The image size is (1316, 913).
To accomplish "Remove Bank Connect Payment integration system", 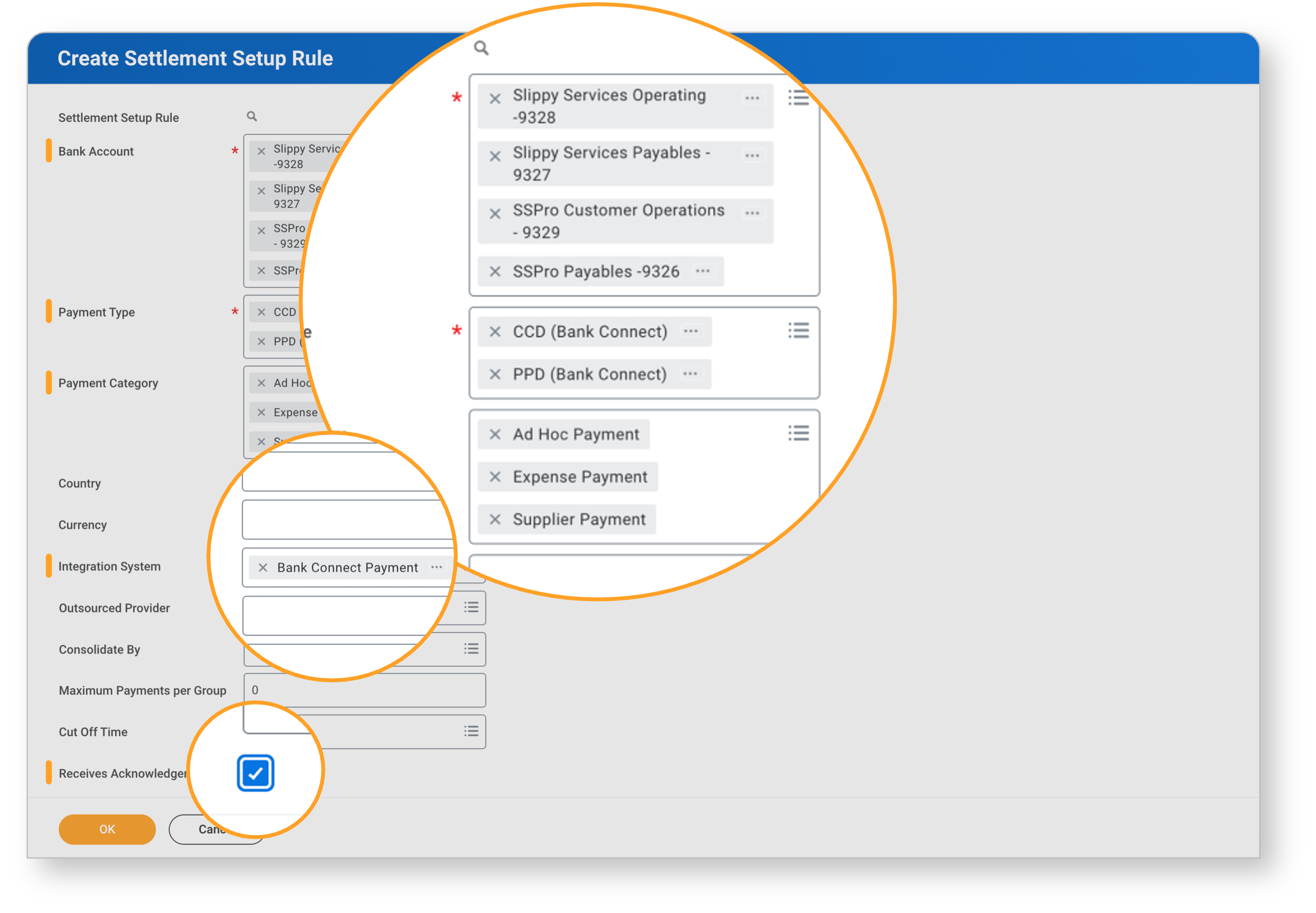I will [263, 568].
